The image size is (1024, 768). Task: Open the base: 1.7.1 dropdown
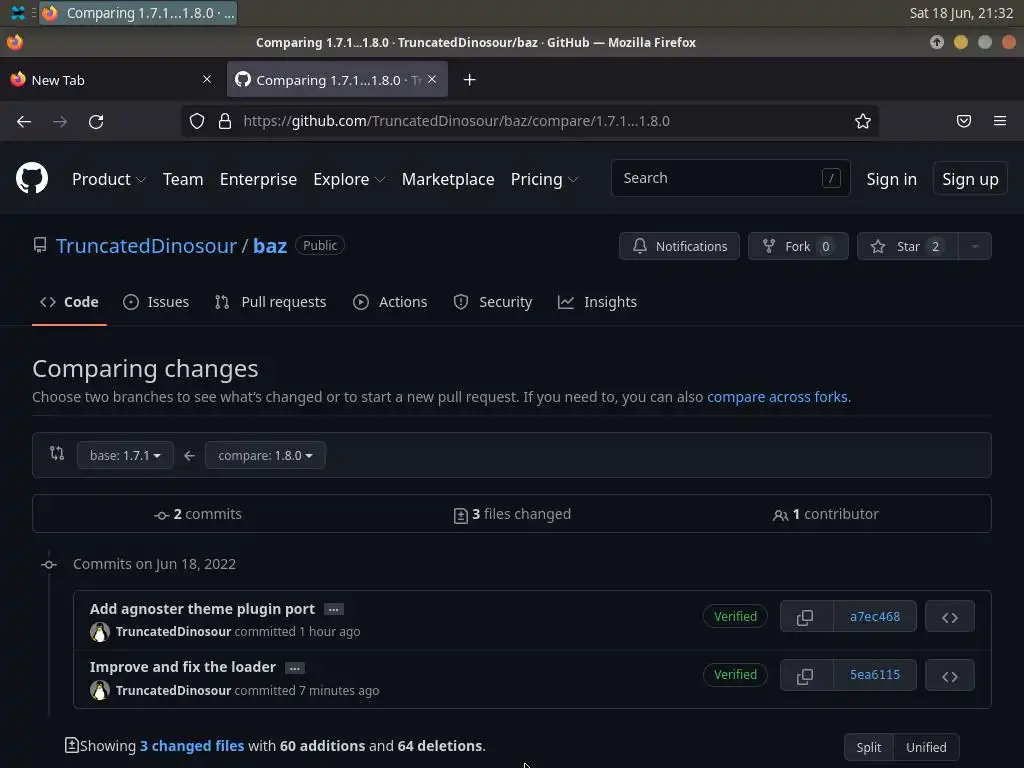click(x=125, y=455)
